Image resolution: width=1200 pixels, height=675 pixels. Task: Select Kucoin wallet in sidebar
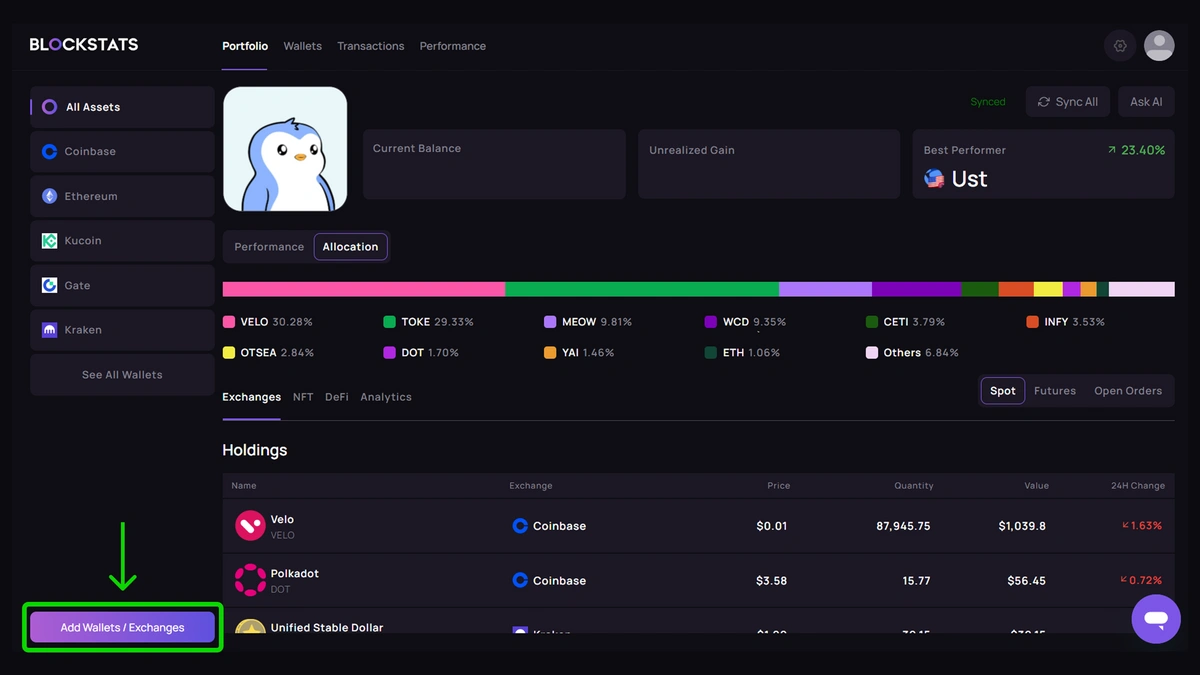click(x=122, y=241)
